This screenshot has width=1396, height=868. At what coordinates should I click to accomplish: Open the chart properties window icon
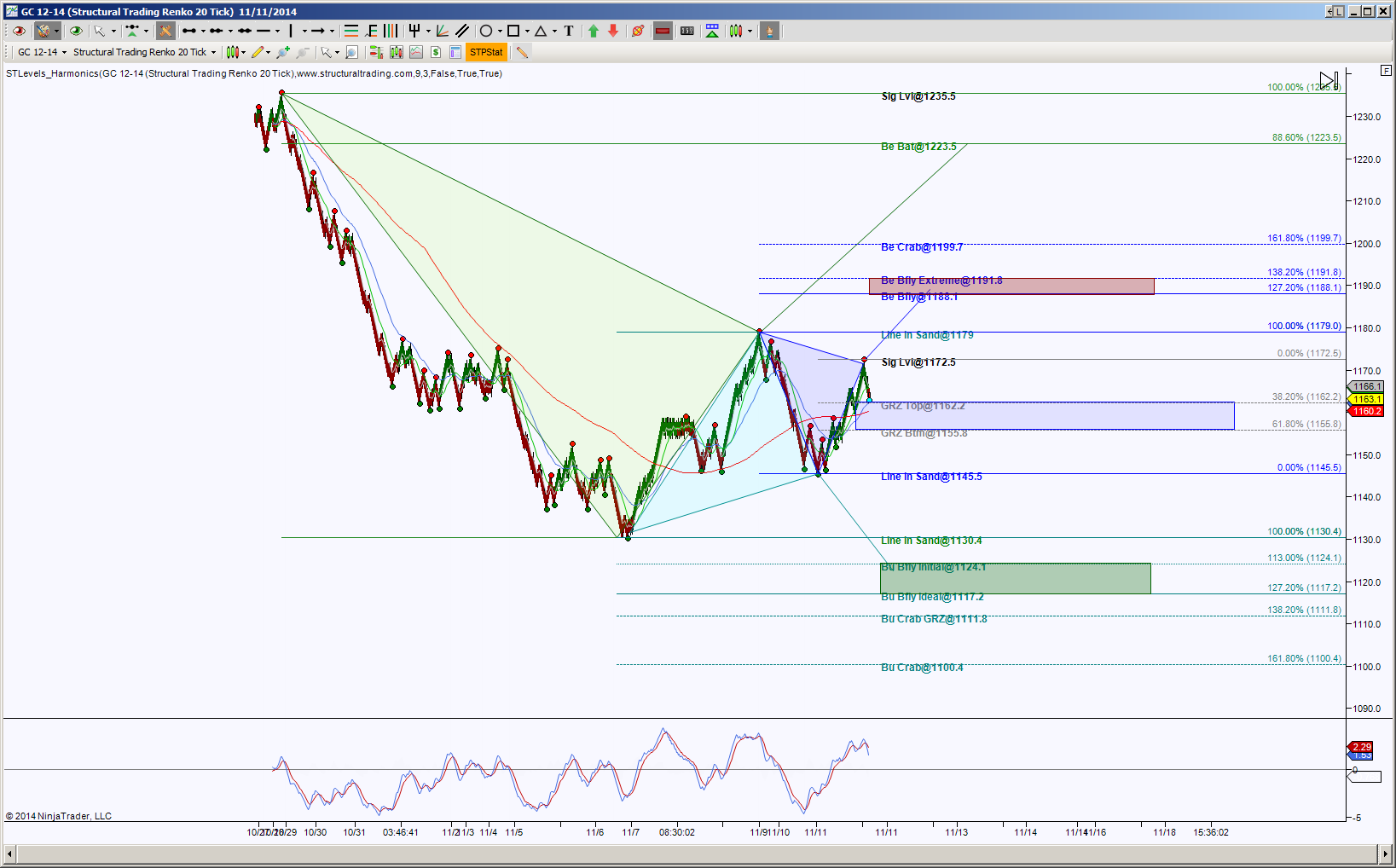(455, 52)
